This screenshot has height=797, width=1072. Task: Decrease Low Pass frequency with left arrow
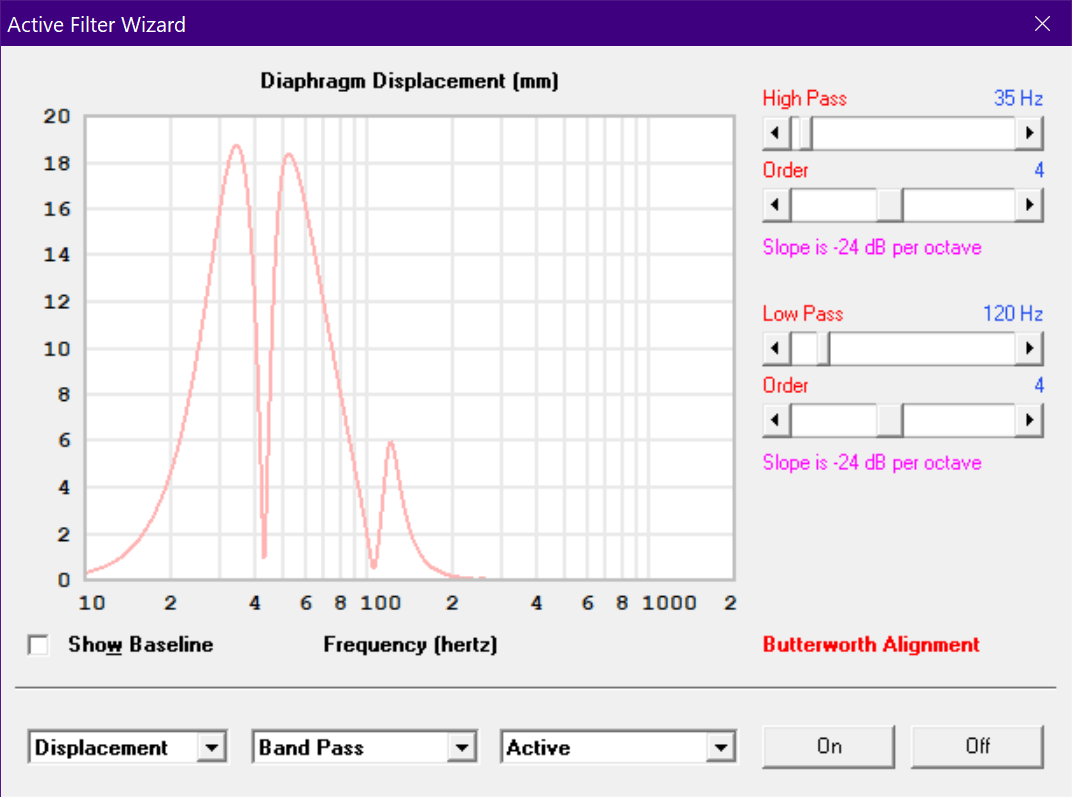point(776,349)
